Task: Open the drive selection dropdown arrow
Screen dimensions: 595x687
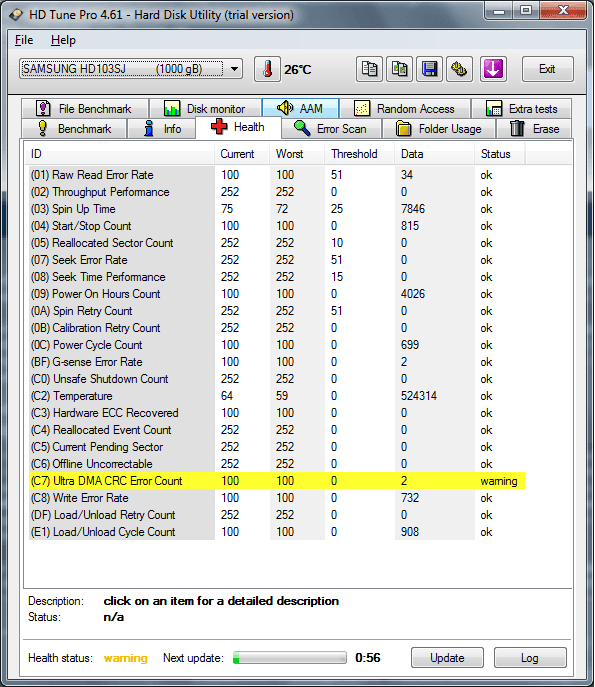Action: point(234,69)
